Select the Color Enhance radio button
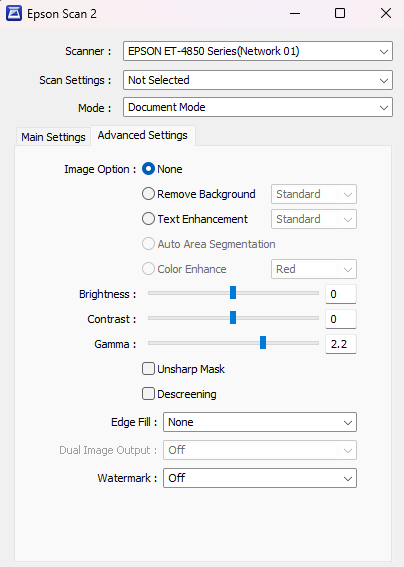This screenshot has width=404, height=567. [x=148, y=269]
